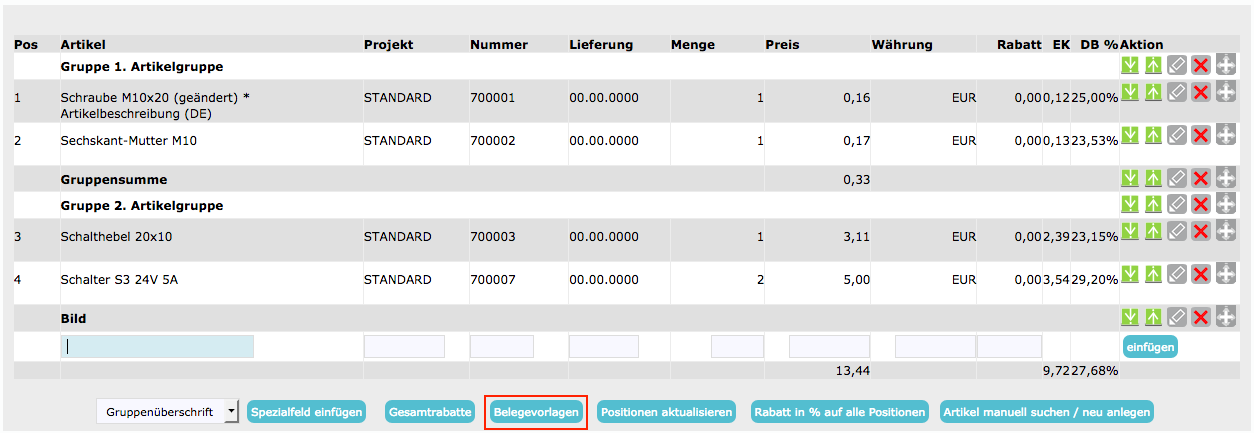1254x433 pixels.
Task: Move Sechskant-Mutter M10 row up
Action: click(1153, 135)
